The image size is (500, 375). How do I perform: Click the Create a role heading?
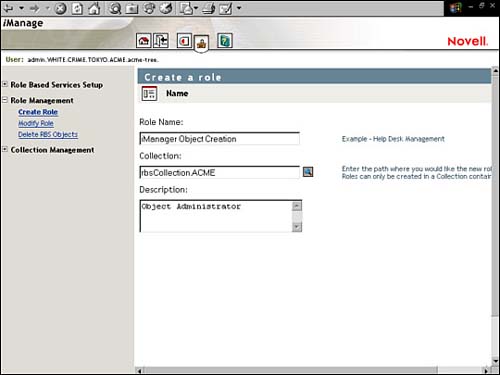(x=183, y=77)
